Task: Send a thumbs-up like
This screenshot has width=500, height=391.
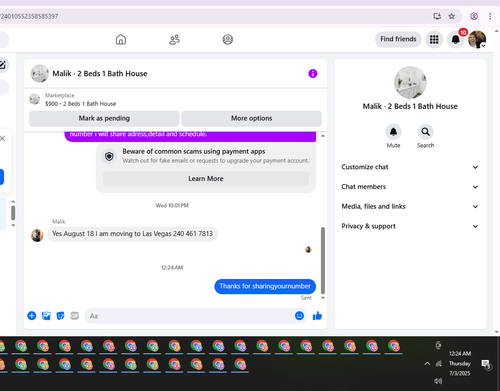Action: coord(317,316)
